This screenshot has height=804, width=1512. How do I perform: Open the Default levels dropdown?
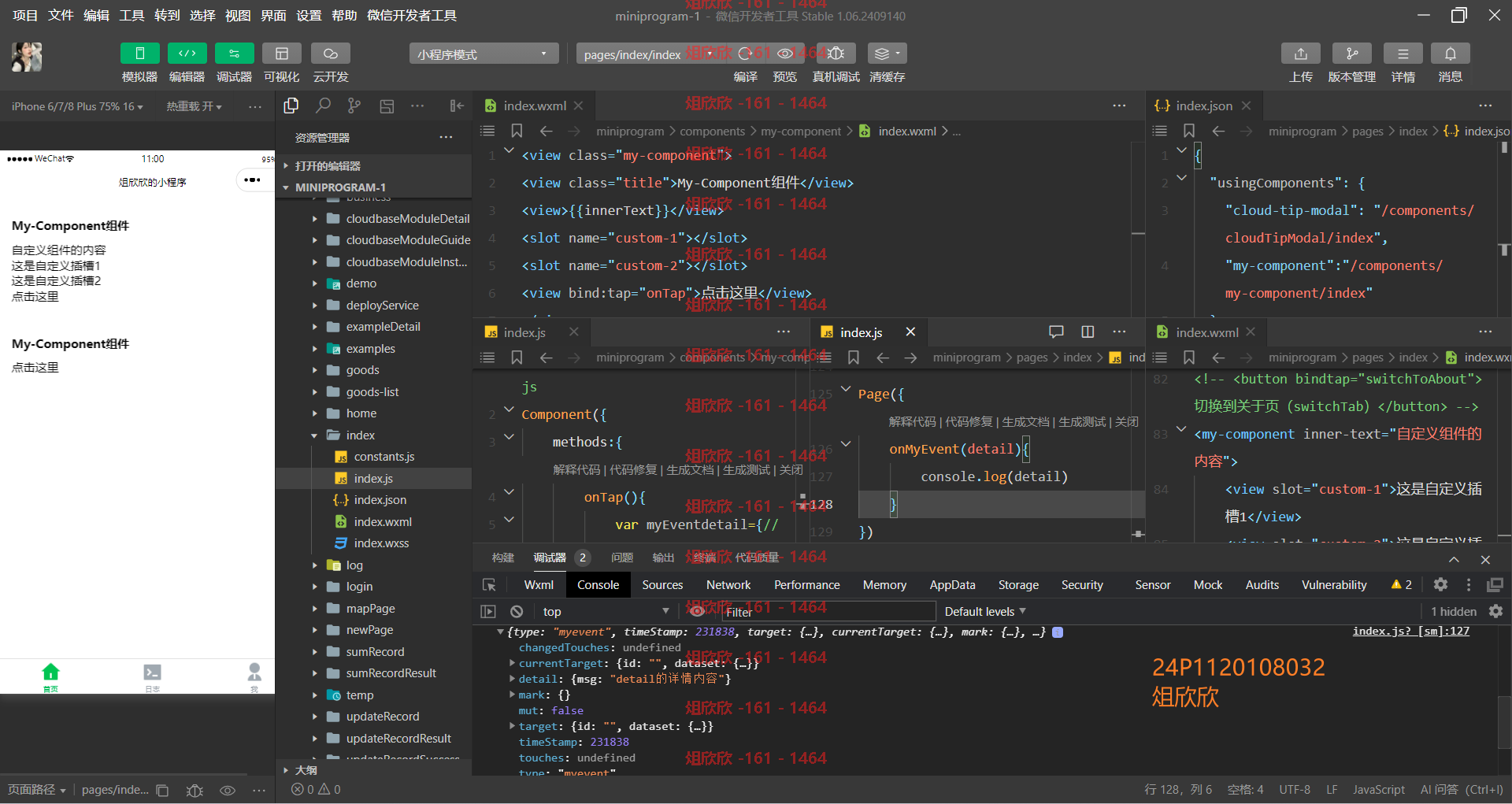pyautogui.click(x=985, y=612)
